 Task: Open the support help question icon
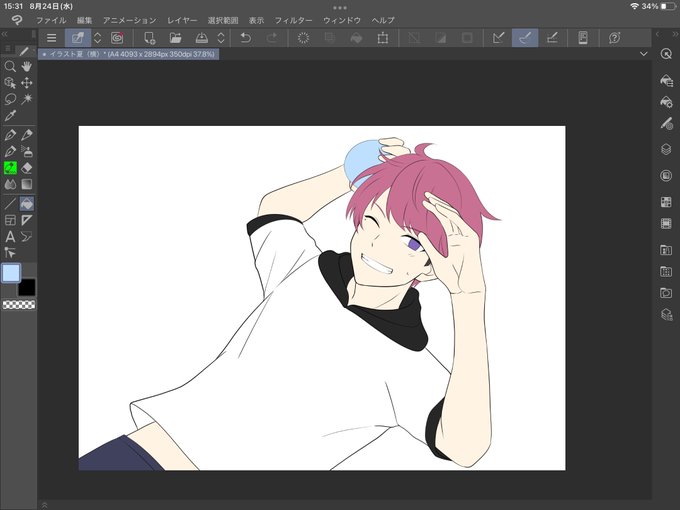click(614, 38)
